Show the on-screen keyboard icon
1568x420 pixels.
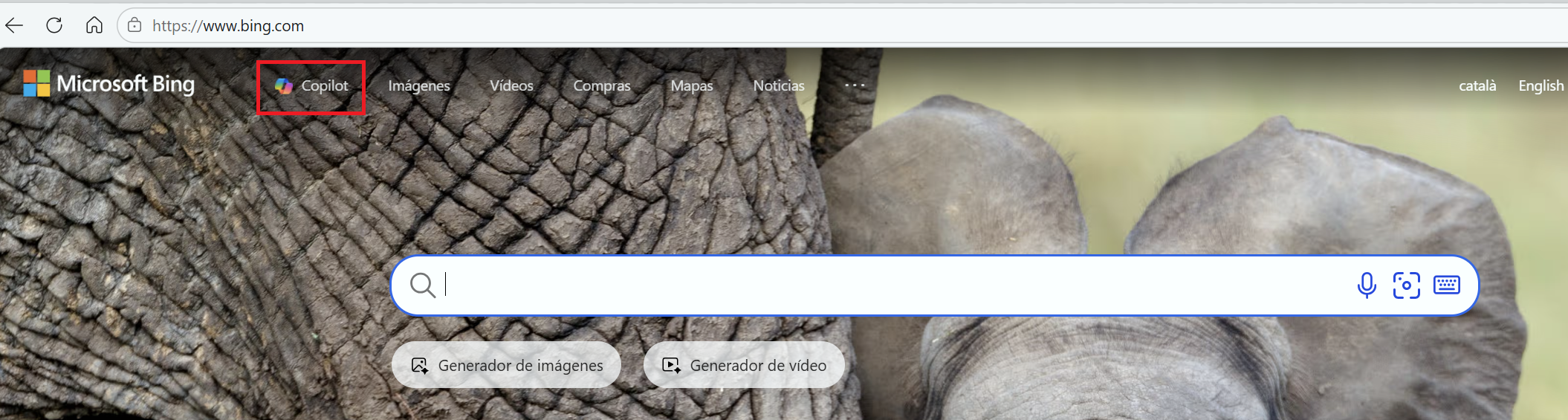coord(1446,285)
